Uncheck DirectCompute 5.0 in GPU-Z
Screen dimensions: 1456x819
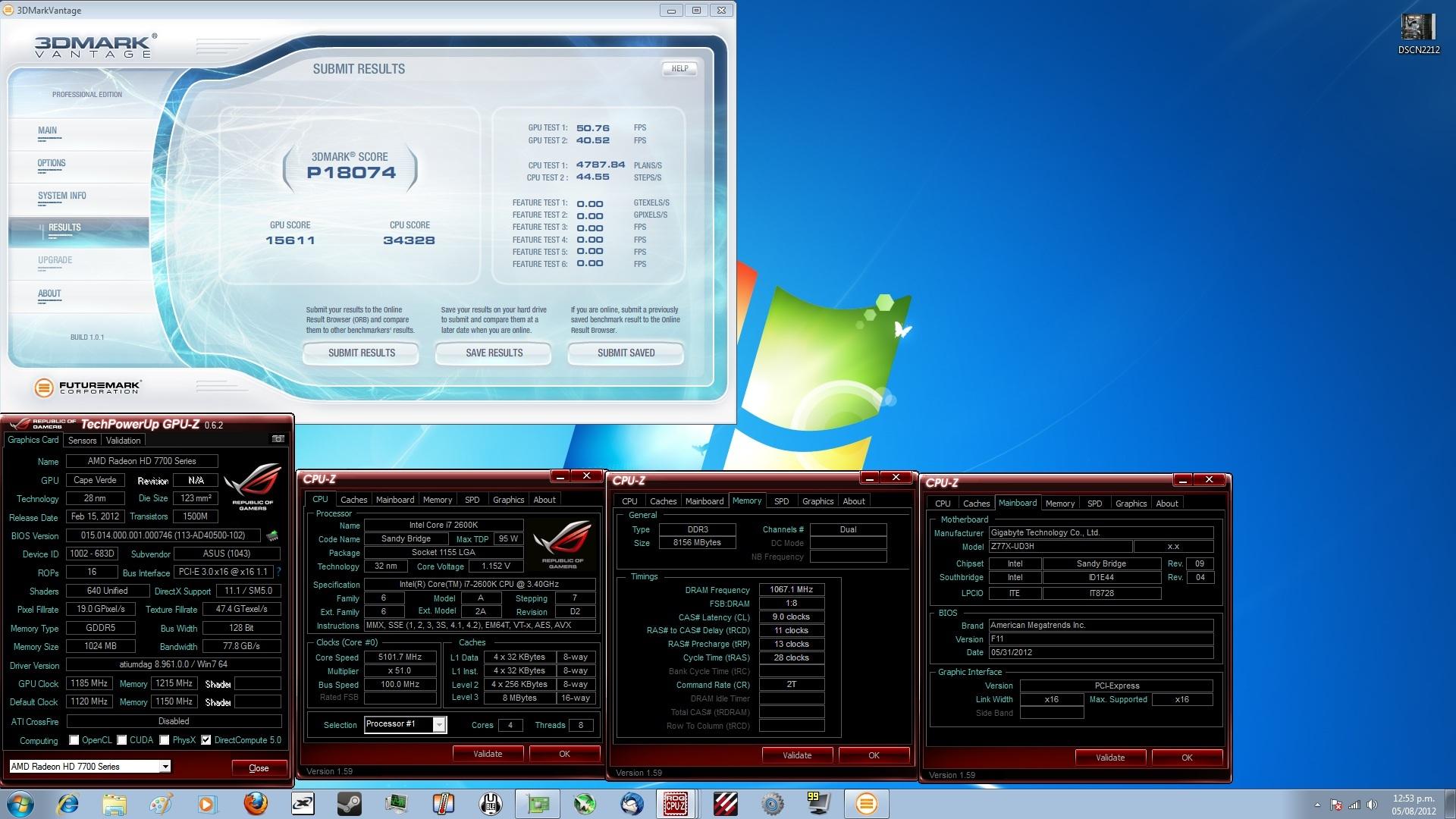[206, 740]
